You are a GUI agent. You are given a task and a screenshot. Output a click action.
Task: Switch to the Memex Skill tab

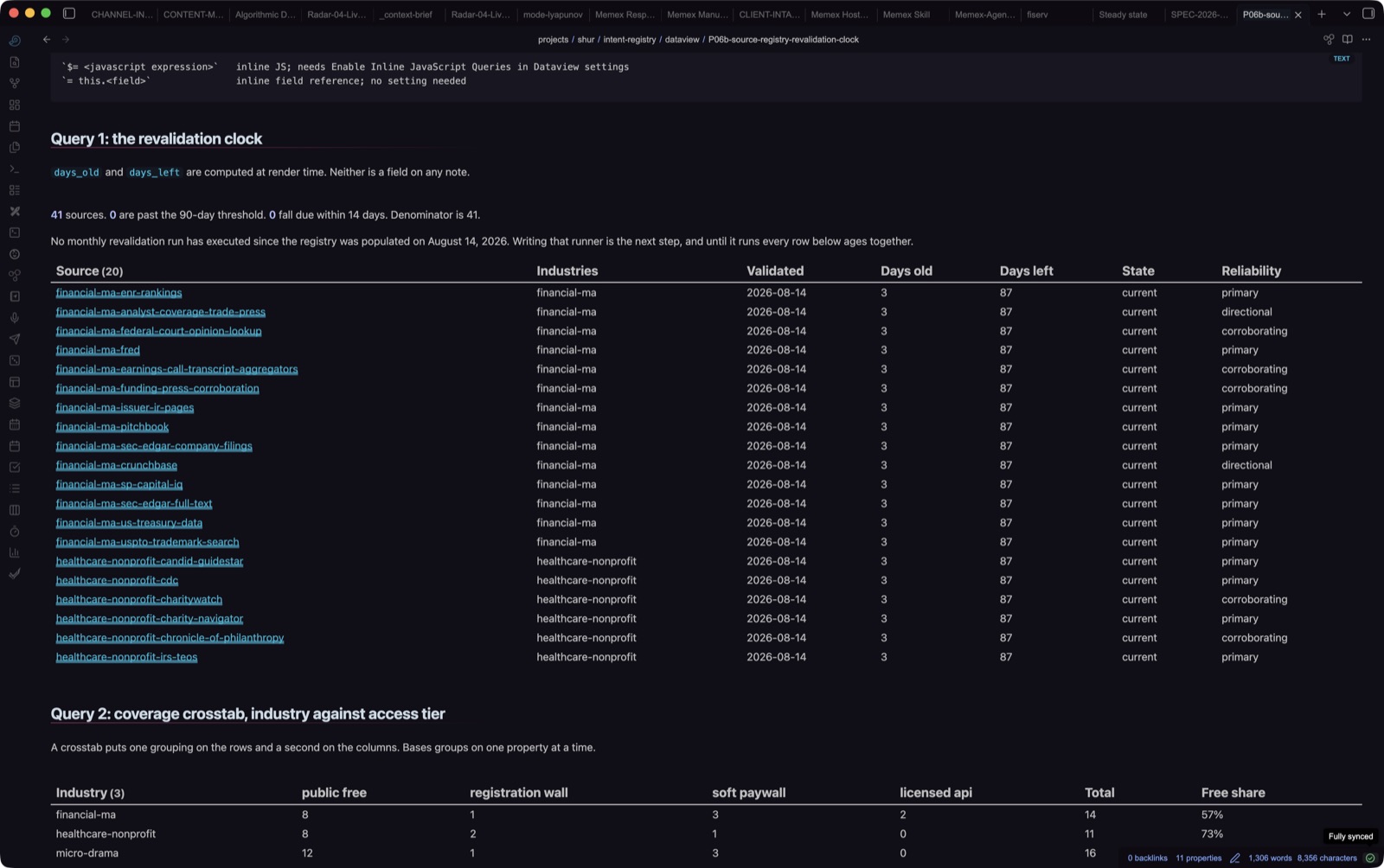[x=906, y=15]
